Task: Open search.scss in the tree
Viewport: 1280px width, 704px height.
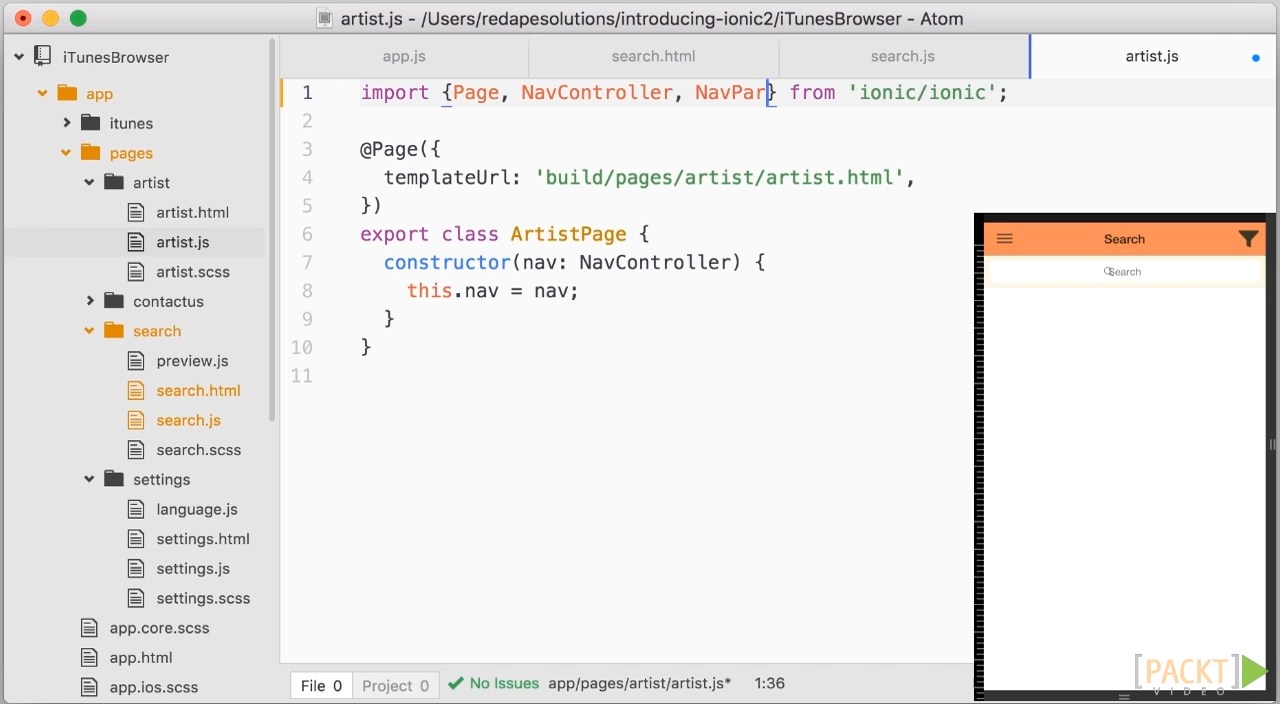Action: (x=199, y=450)
